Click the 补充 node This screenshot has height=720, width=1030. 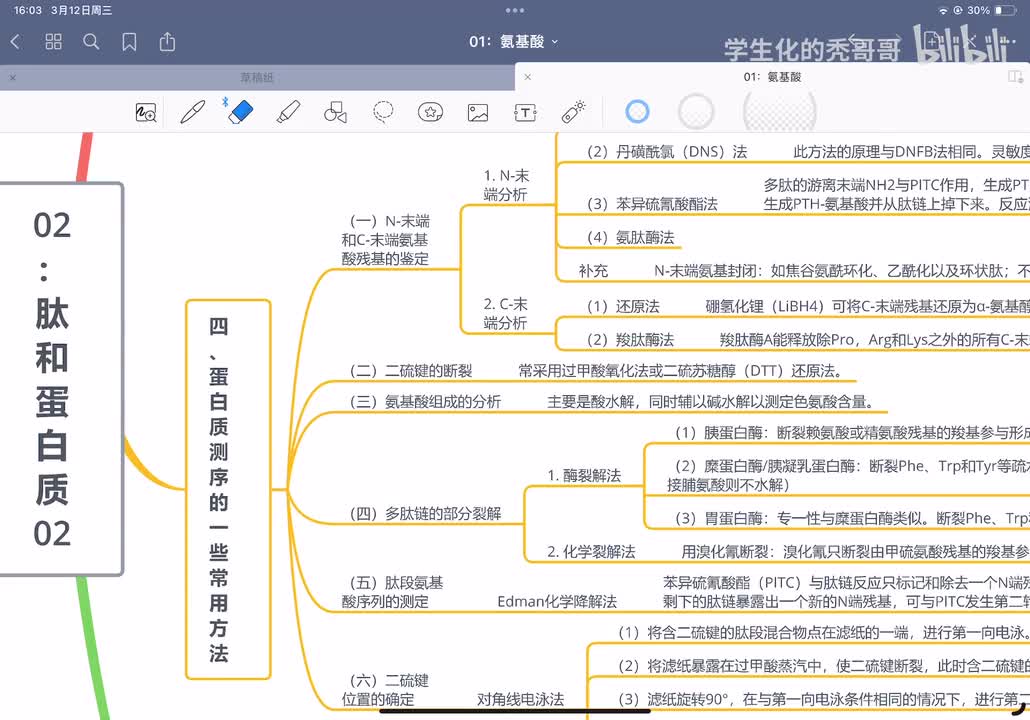(593, 271)
